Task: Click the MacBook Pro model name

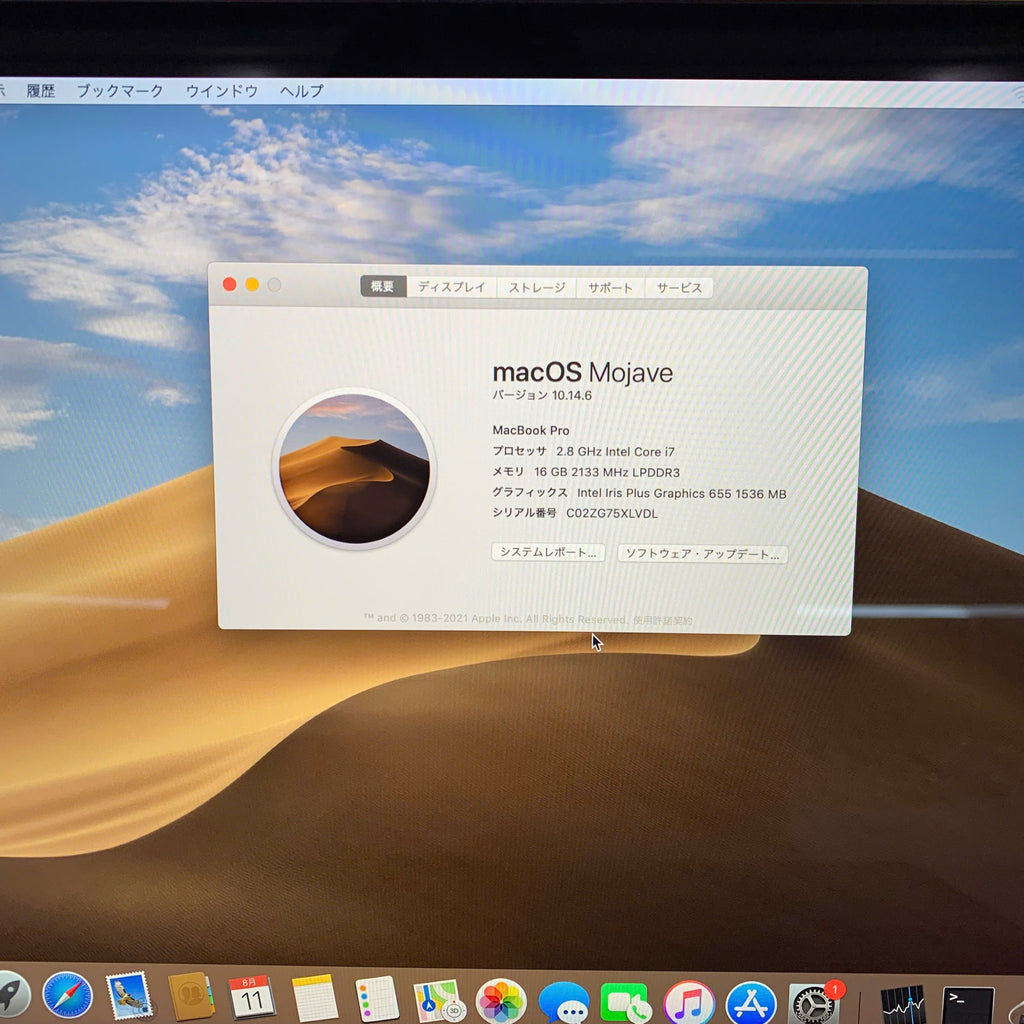Action: coord(531,430)
